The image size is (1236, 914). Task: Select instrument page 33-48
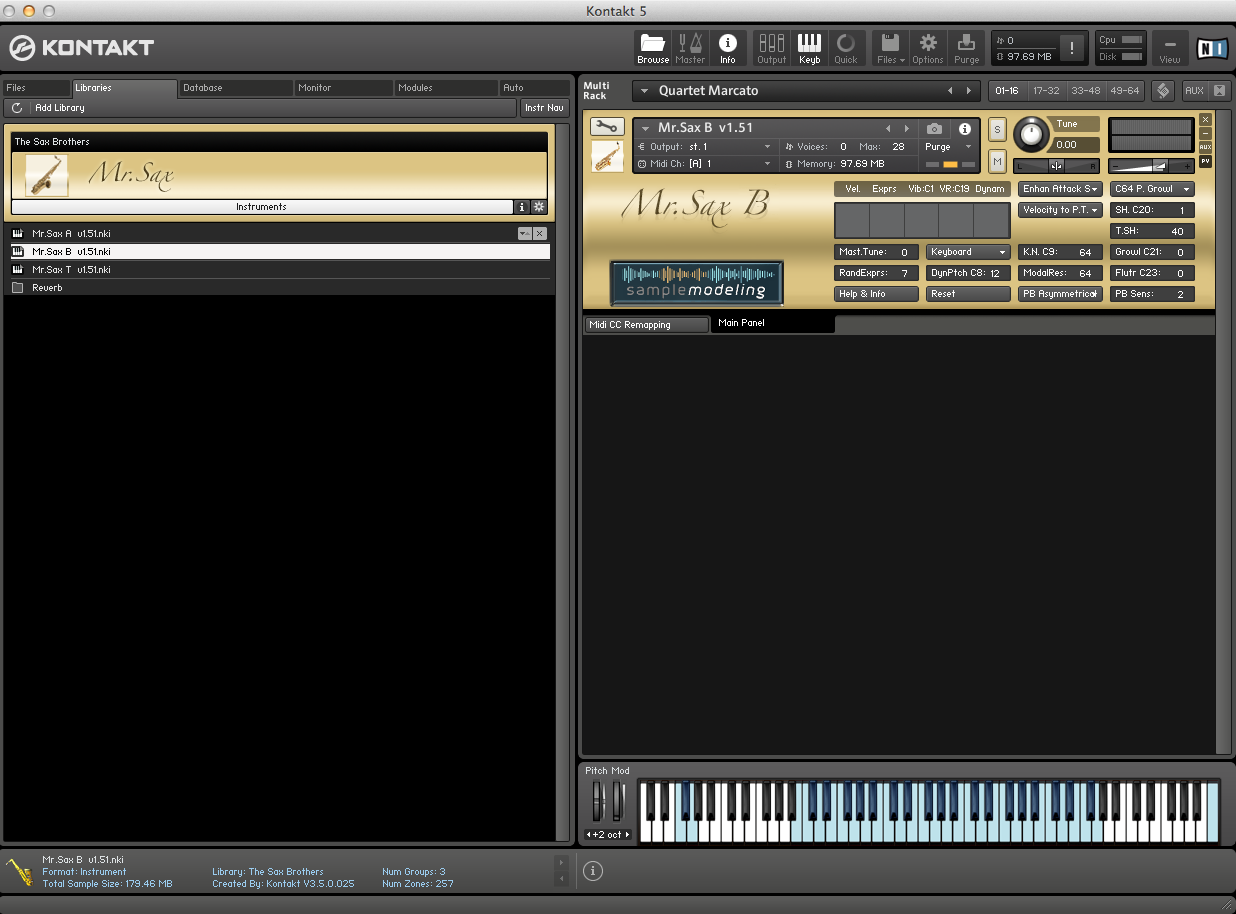pos(1085,91)
